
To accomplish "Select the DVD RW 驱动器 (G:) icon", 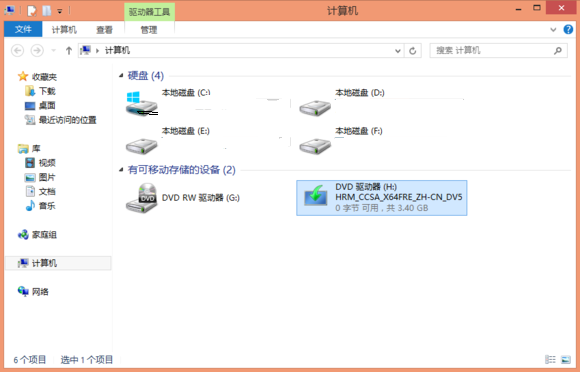I will 142,198.
